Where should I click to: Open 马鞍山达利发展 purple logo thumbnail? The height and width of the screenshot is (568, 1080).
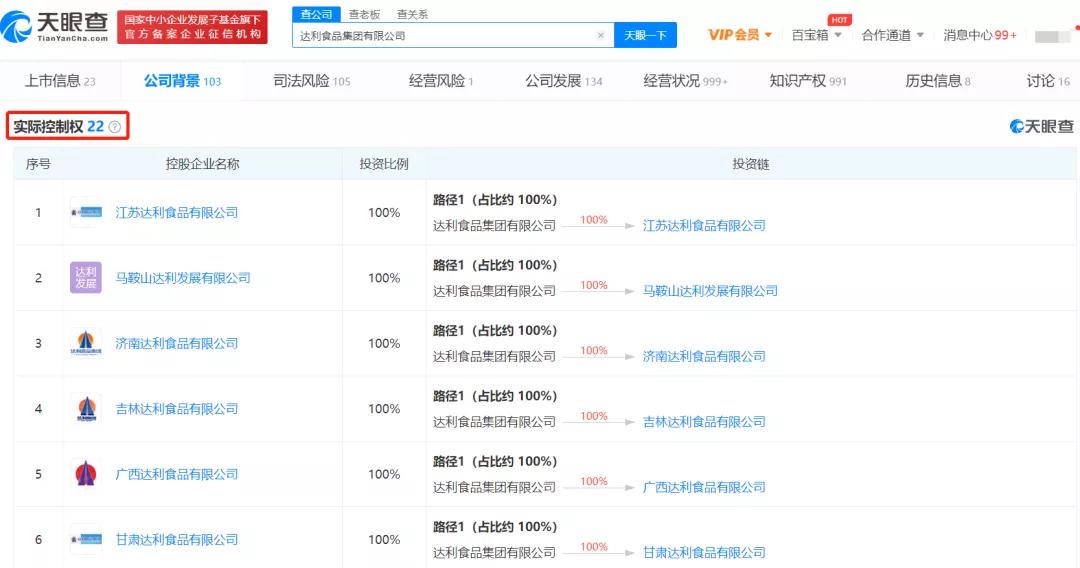[x=86, y=277]
